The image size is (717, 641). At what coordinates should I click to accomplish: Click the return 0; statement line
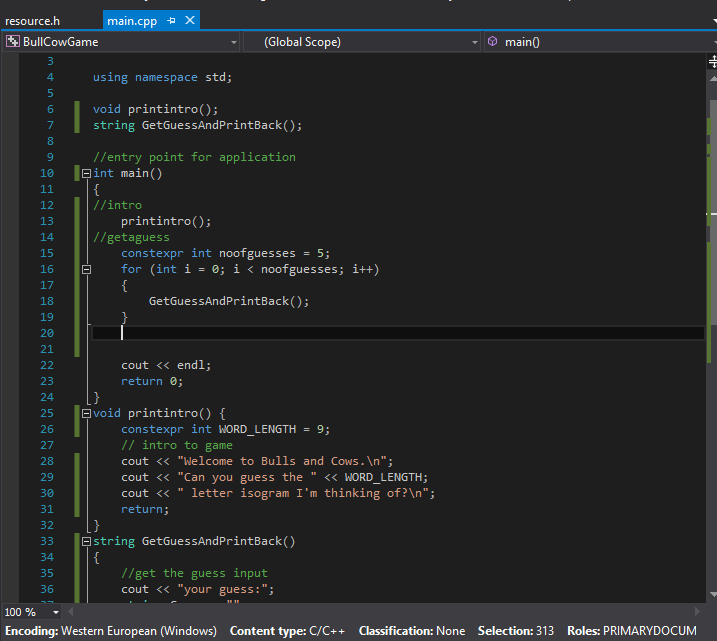point(152,381)
